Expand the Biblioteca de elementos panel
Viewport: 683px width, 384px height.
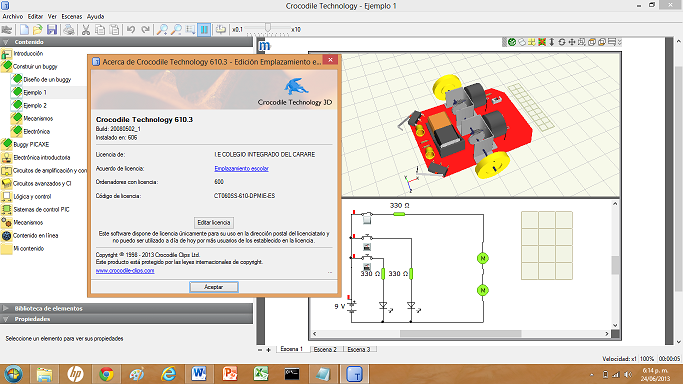[x=126, y=308]
